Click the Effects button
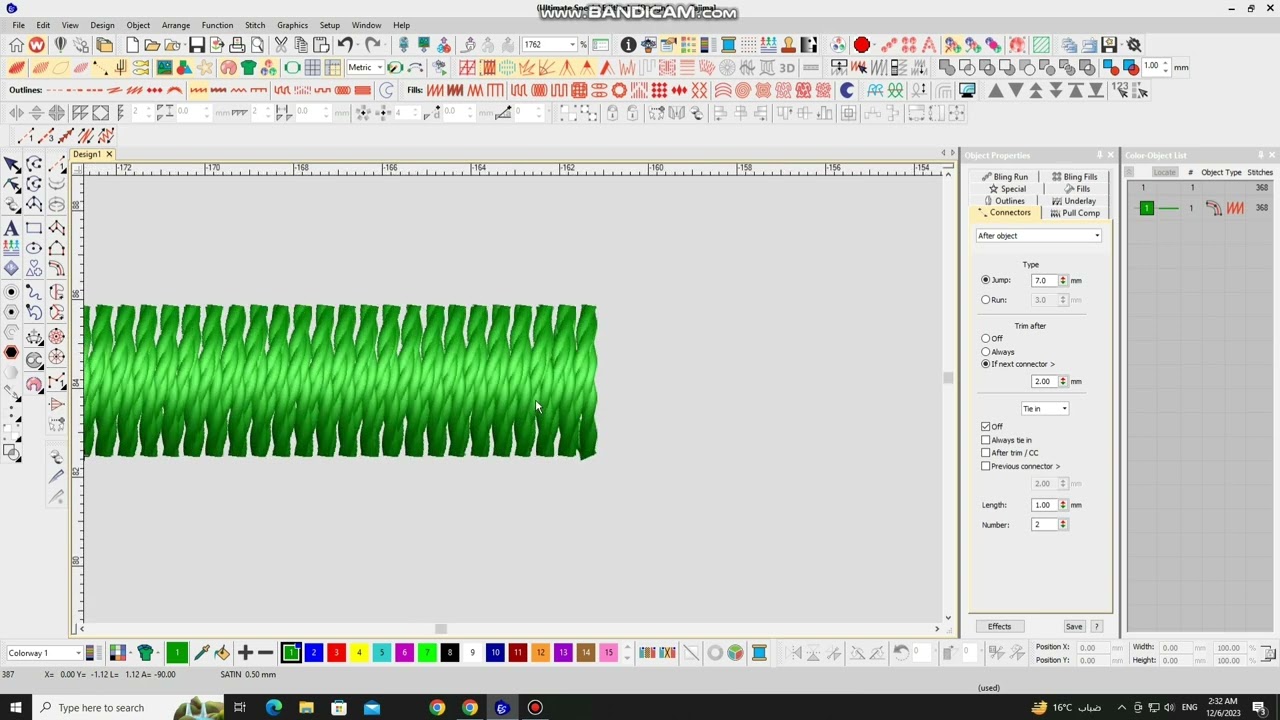The image size is (1280, 720). (999, 627)
